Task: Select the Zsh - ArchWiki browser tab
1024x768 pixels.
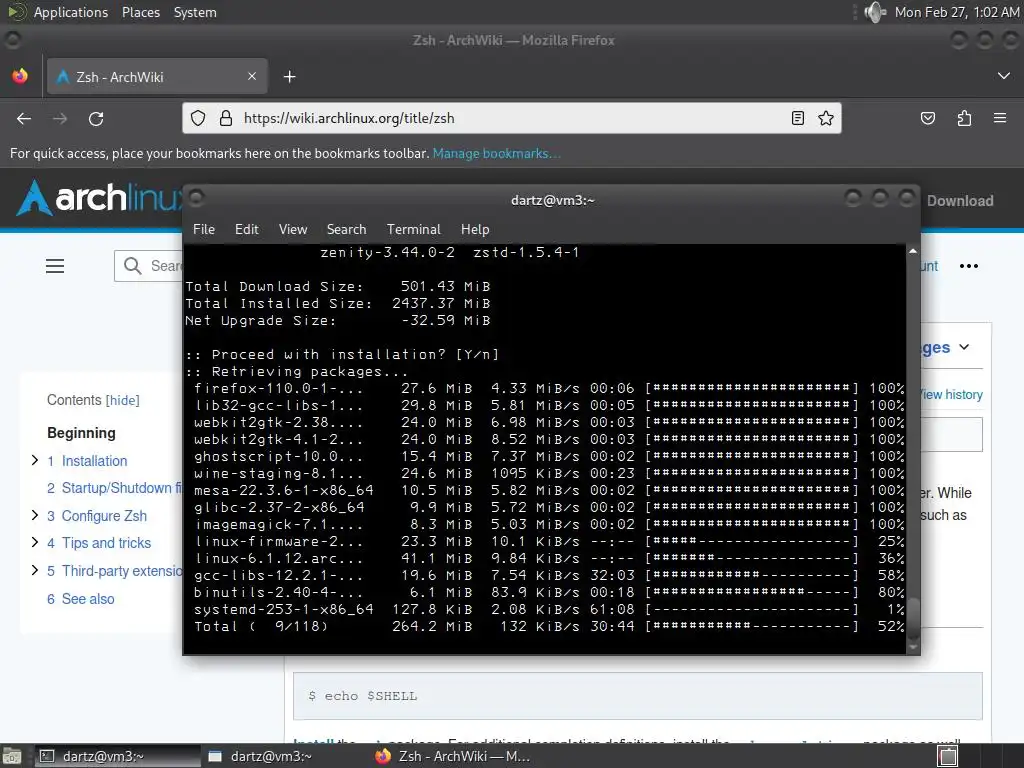Action: click(x=157, y=76)
